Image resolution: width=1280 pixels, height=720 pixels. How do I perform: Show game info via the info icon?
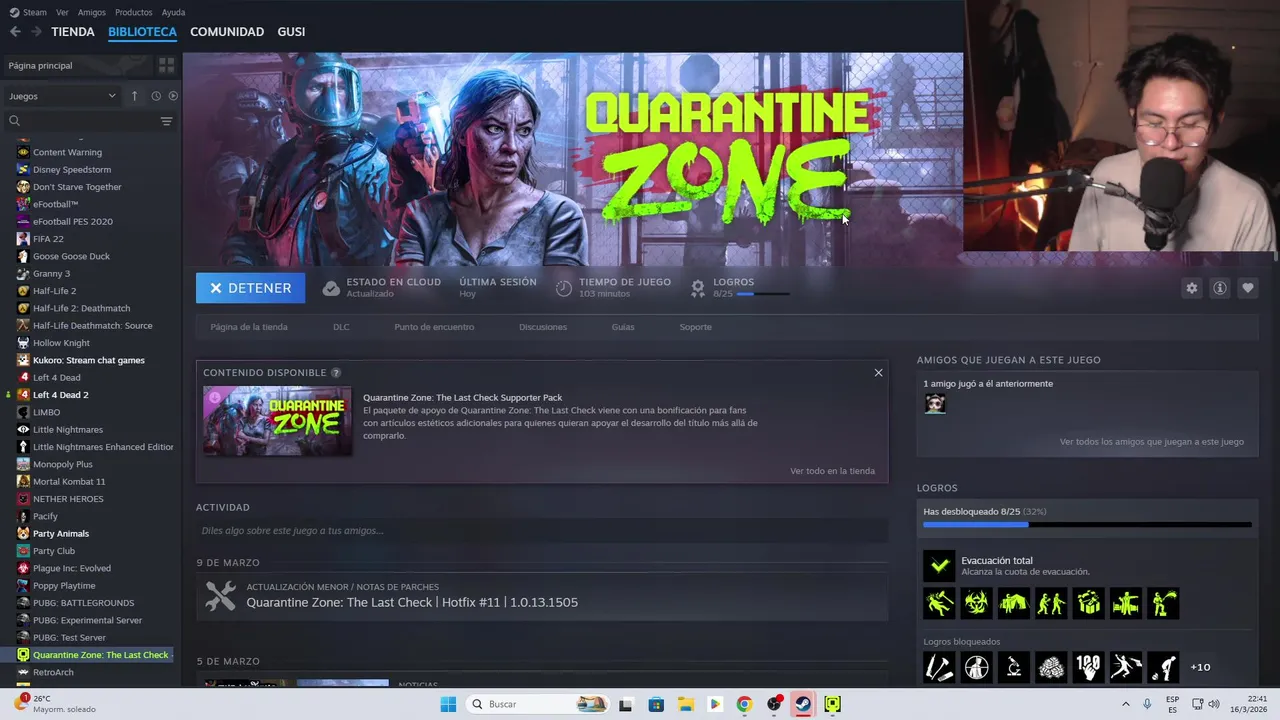pos(1219,288)
